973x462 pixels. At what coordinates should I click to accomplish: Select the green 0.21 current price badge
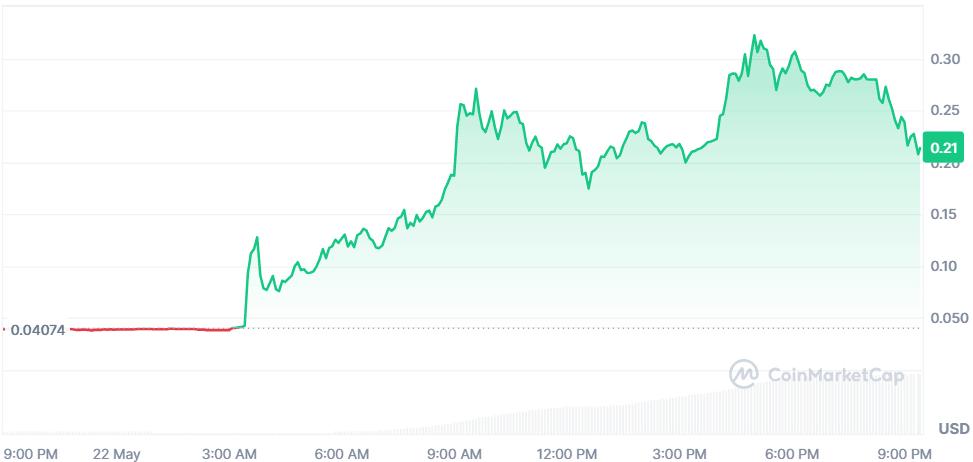pyautogui.click(x=944, y=149)
